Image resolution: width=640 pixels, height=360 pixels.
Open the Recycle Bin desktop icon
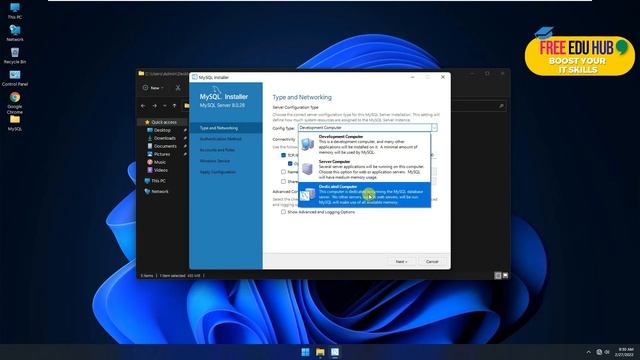tap(15, 56)
